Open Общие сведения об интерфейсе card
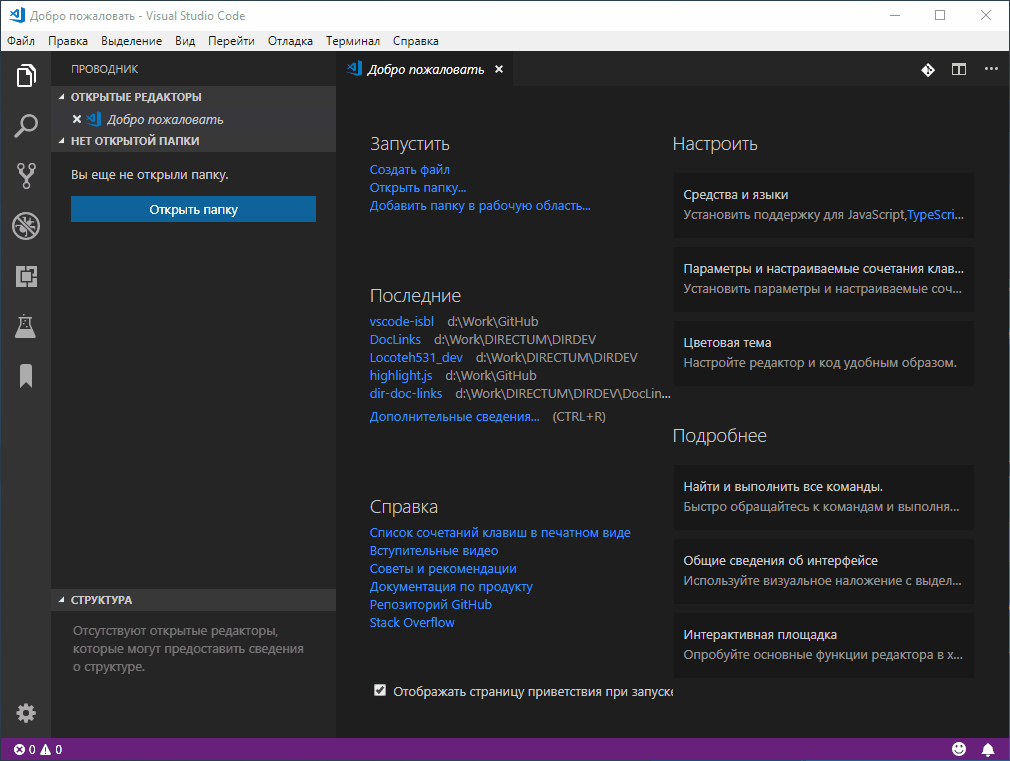Screen dimensions: 1010x761 pyautogui.click(x=823, y=571)
